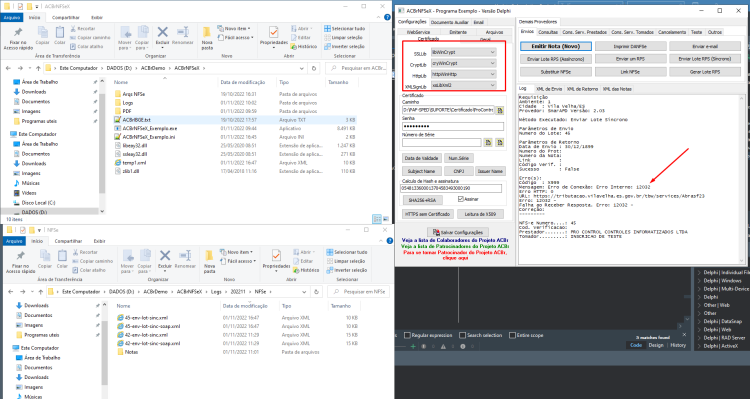
Task: Expand Delphi | Windows tree node
Action: tap(698, 281)
